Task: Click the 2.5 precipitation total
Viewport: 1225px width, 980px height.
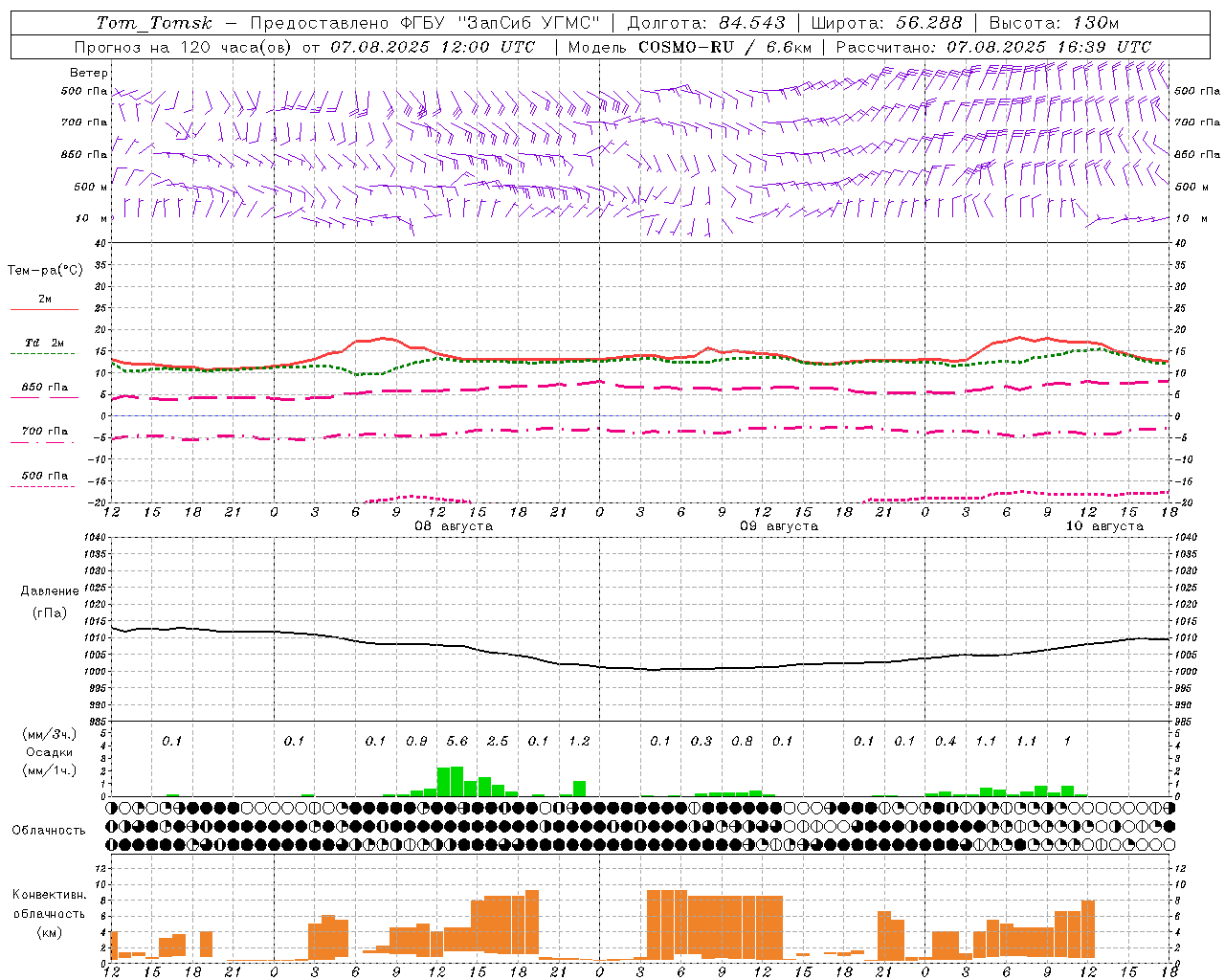Action: click(498, 741)
